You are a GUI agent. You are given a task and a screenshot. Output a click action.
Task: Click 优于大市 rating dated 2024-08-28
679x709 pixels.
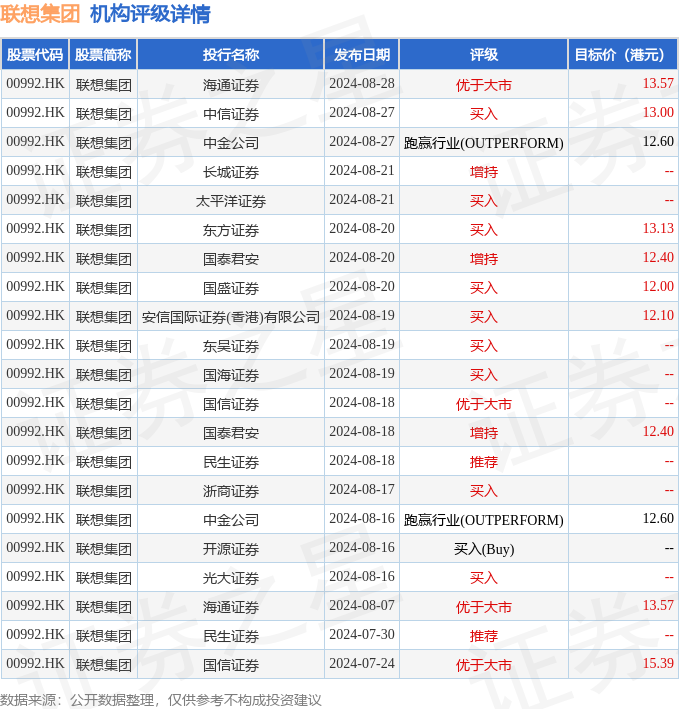coord(484,85)
